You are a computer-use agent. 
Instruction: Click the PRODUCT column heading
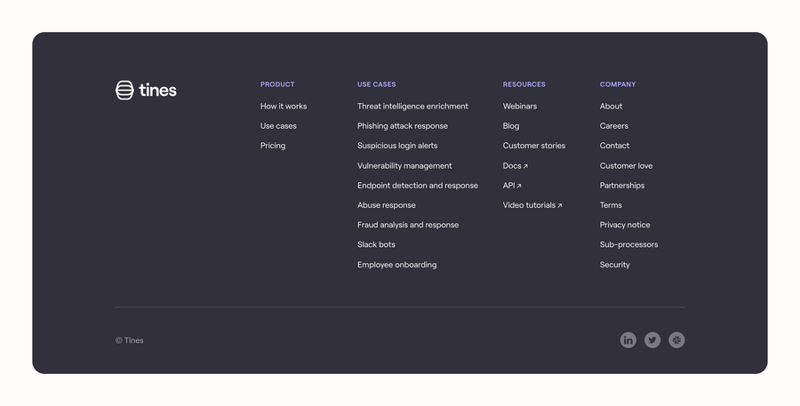(278, 84)
